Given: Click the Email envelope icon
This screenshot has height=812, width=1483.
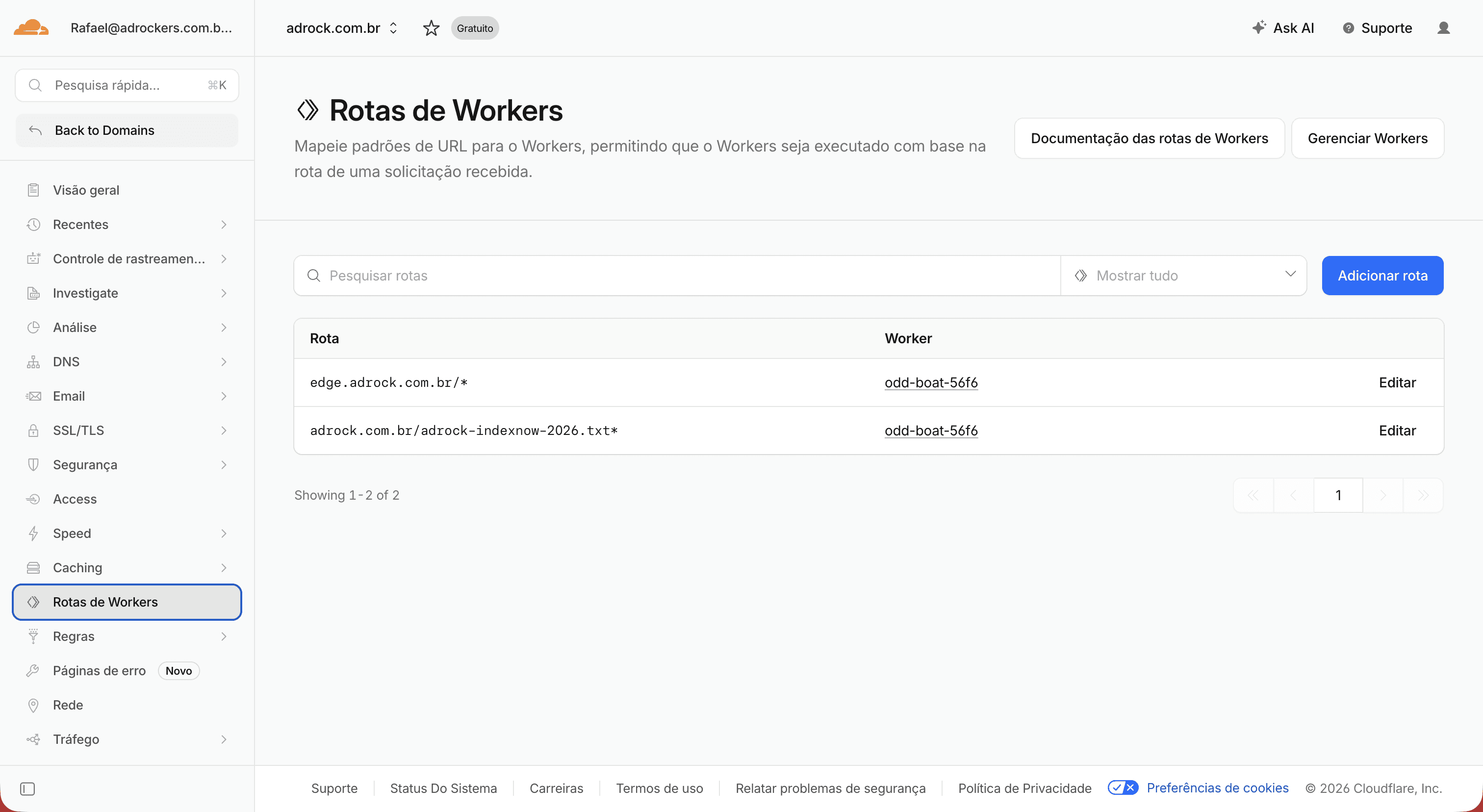Looking at the screenshot, I should coord(33,396).
